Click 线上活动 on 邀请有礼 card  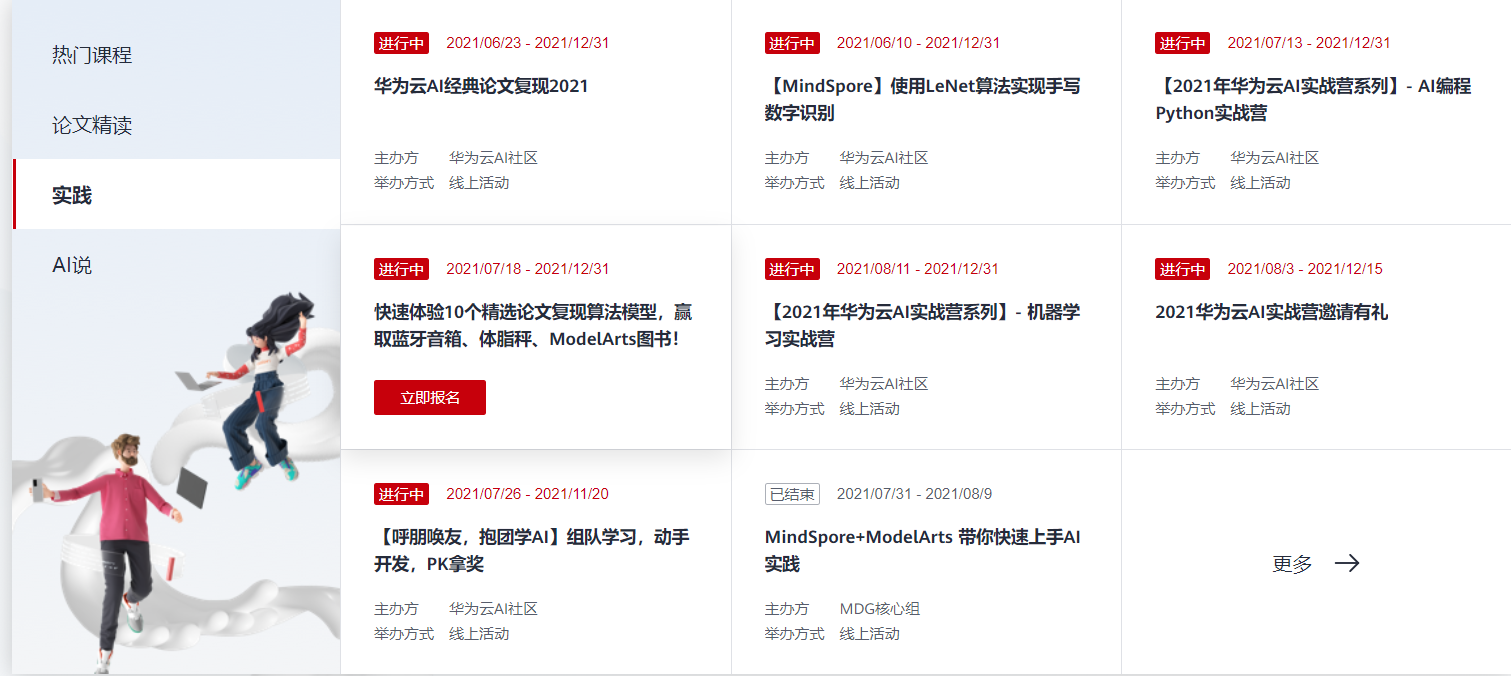1260,409
